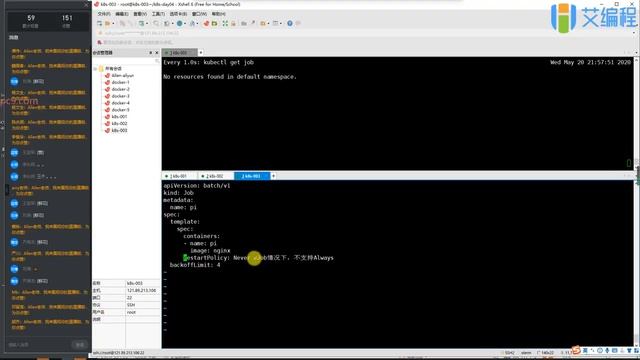Collapse the 所有会话 tree folder

pyautogui.click(x=95, y=69)
